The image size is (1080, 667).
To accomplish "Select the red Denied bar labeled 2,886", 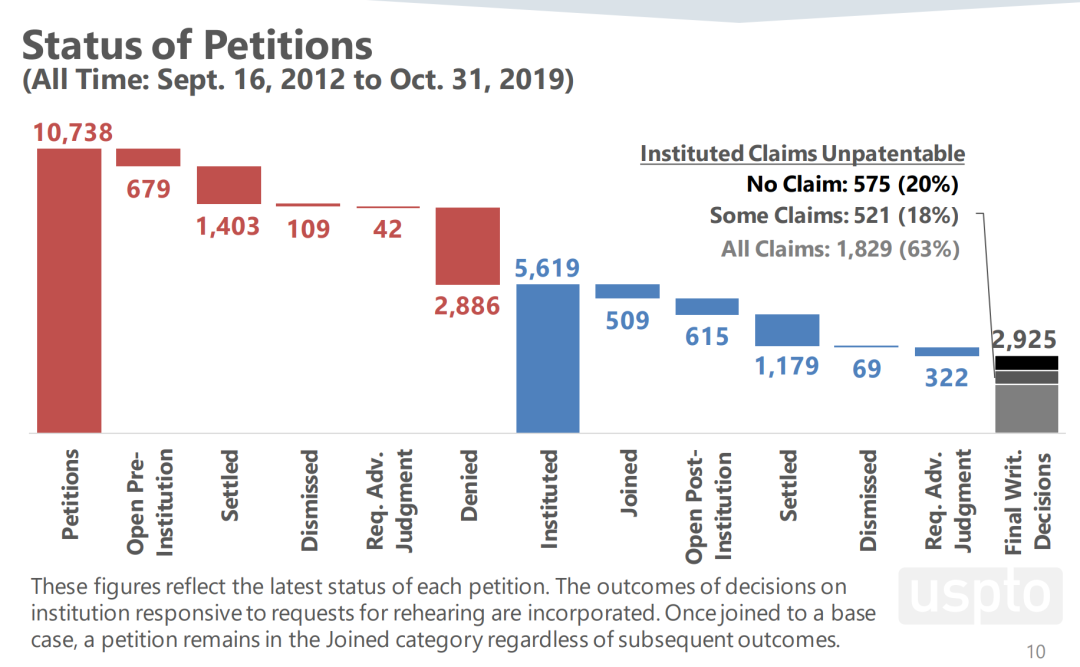I will (x=468, y=246).
